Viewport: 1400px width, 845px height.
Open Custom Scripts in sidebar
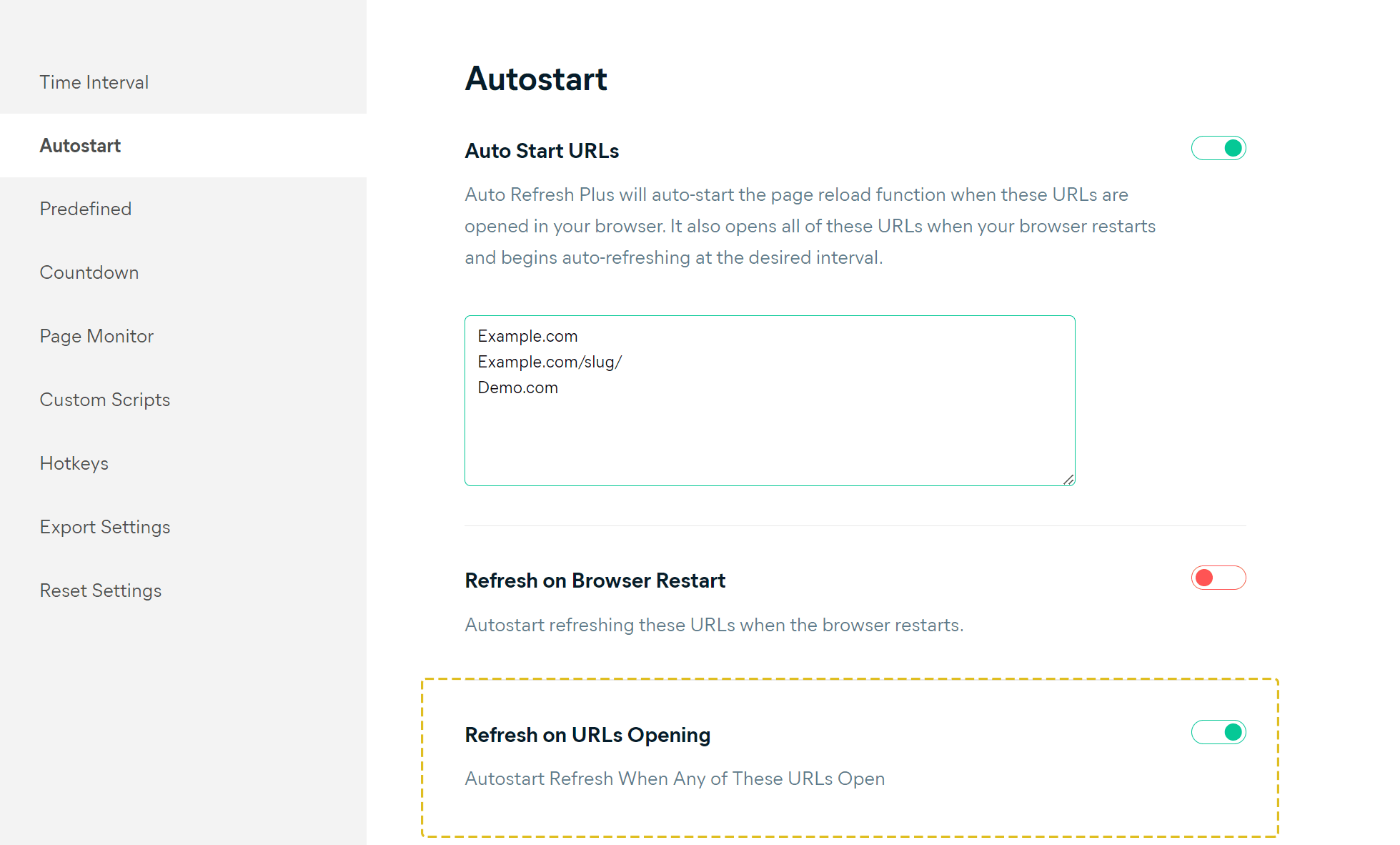(105, 400)
